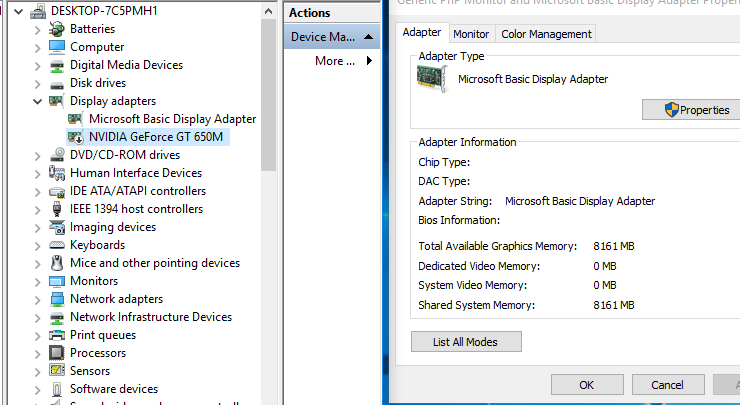Click the device tree scrollbar thumb
Viewport: 740px width, 405px height.
click(x=269, y=95)
